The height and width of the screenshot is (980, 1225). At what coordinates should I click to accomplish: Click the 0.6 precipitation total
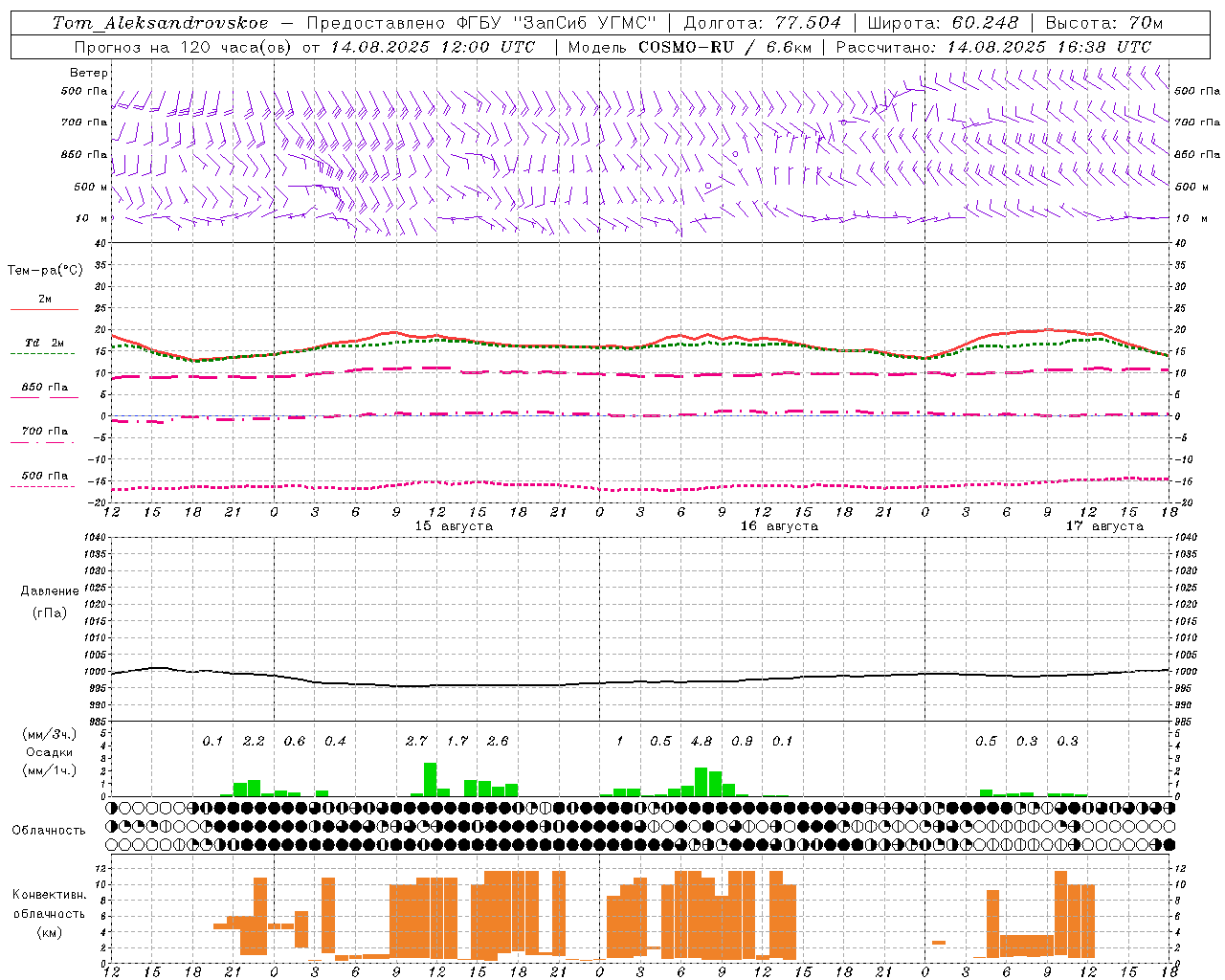(x=295, y=742)
